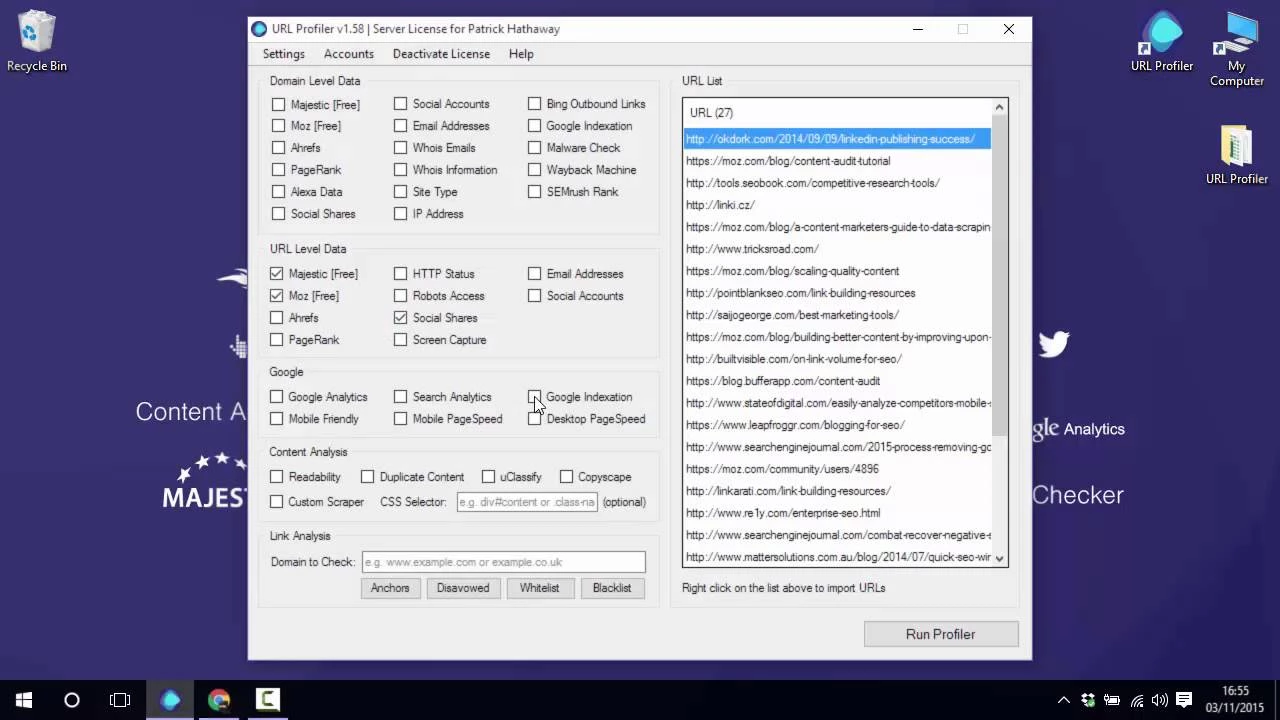The height and width of the screenshot is (720, 1280).
Task: Click the Run Profiler button
Action: click(x=940, y=634)
